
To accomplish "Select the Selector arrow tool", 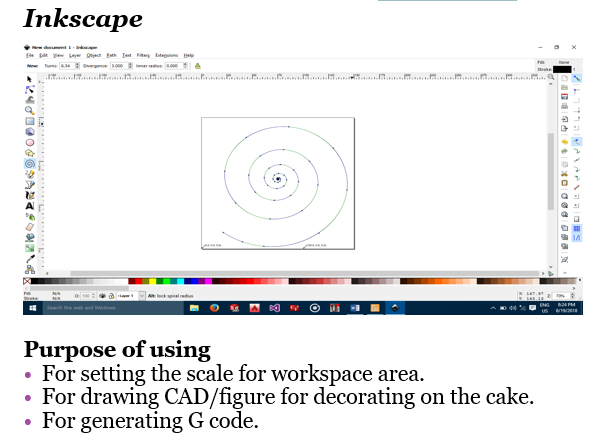I will (x=29, y=79).
